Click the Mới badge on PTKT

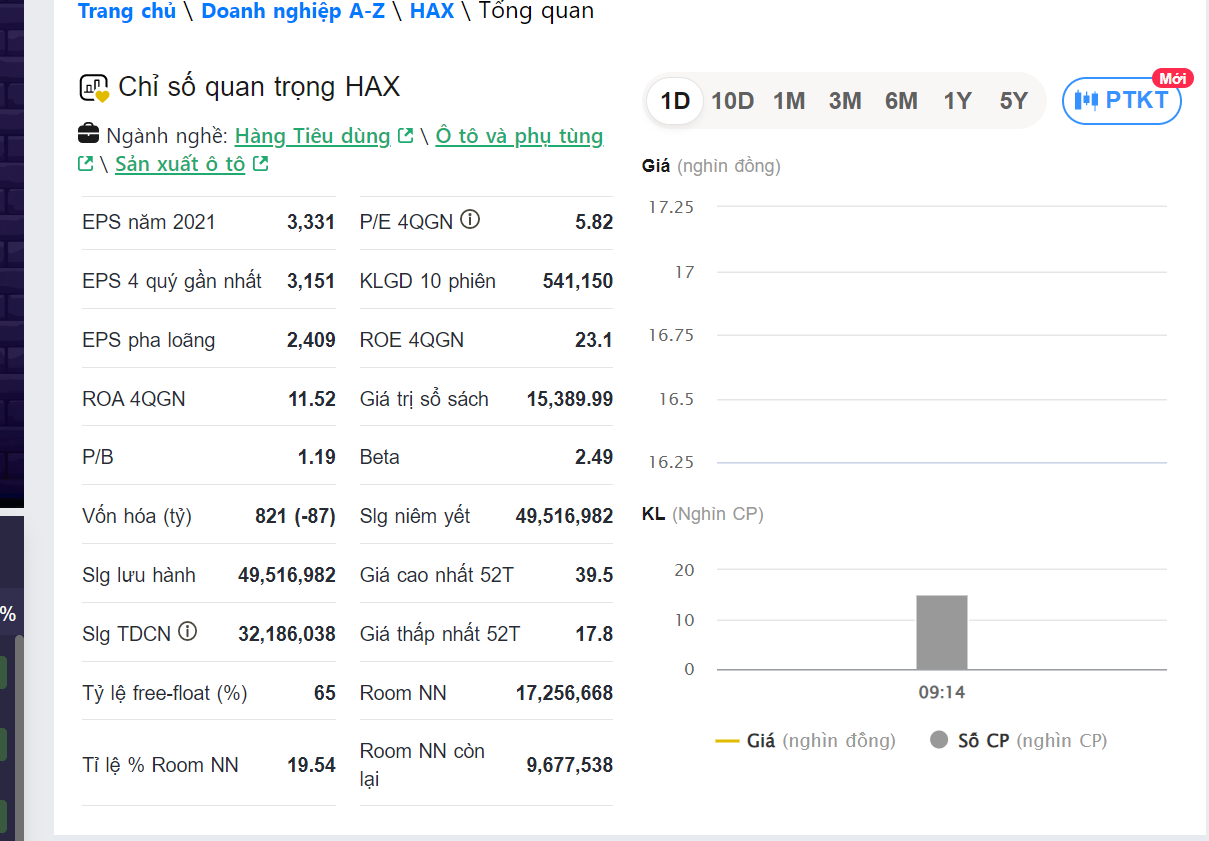pos(1173,78)
